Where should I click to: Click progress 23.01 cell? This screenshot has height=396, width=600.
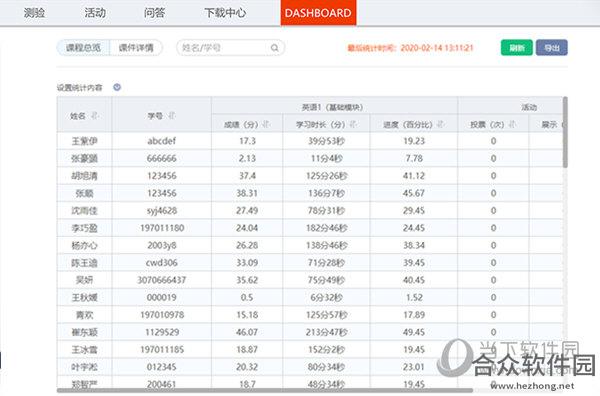[414, 367]
